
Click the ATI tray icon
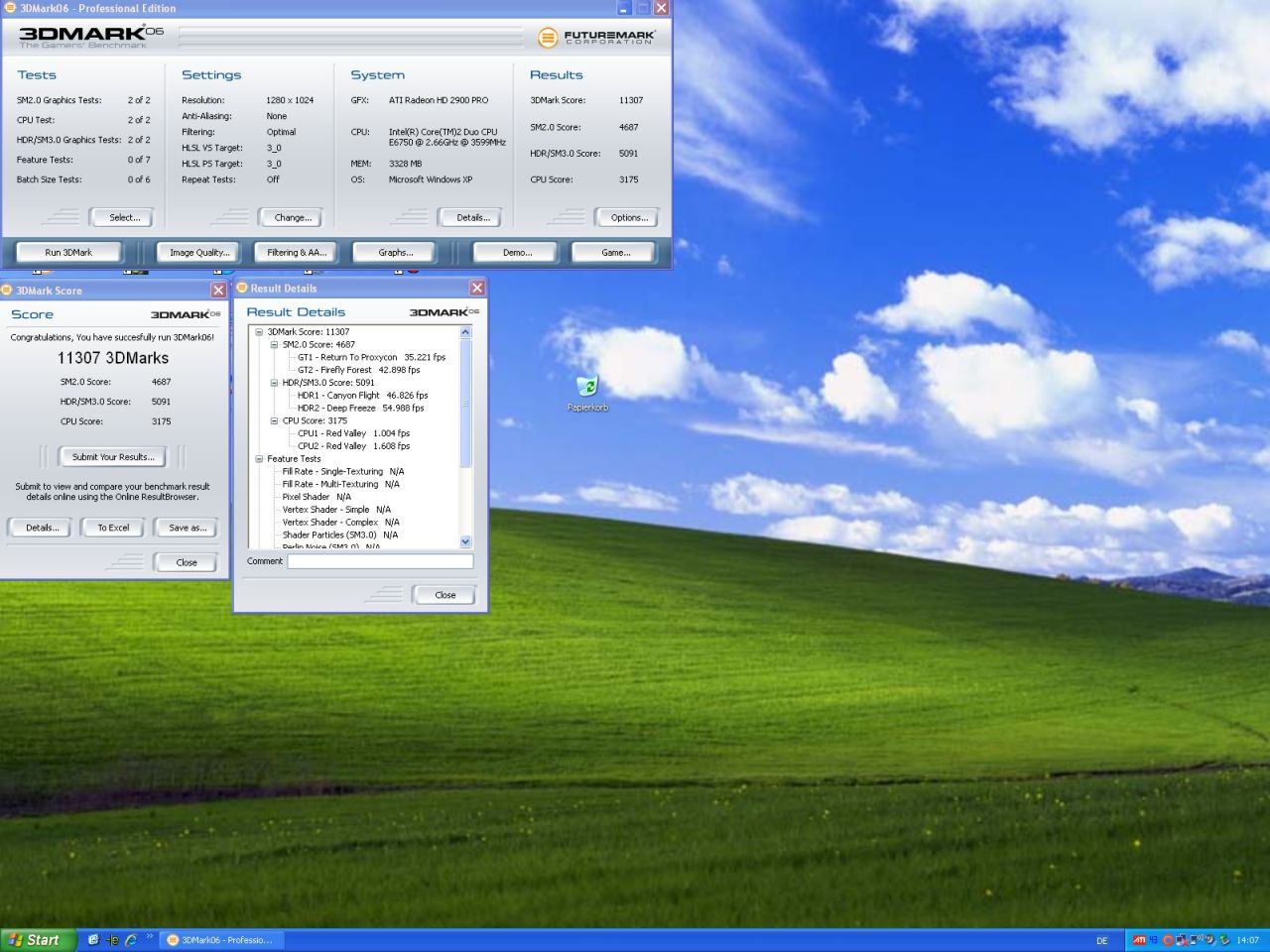(x=1139, y=940)
